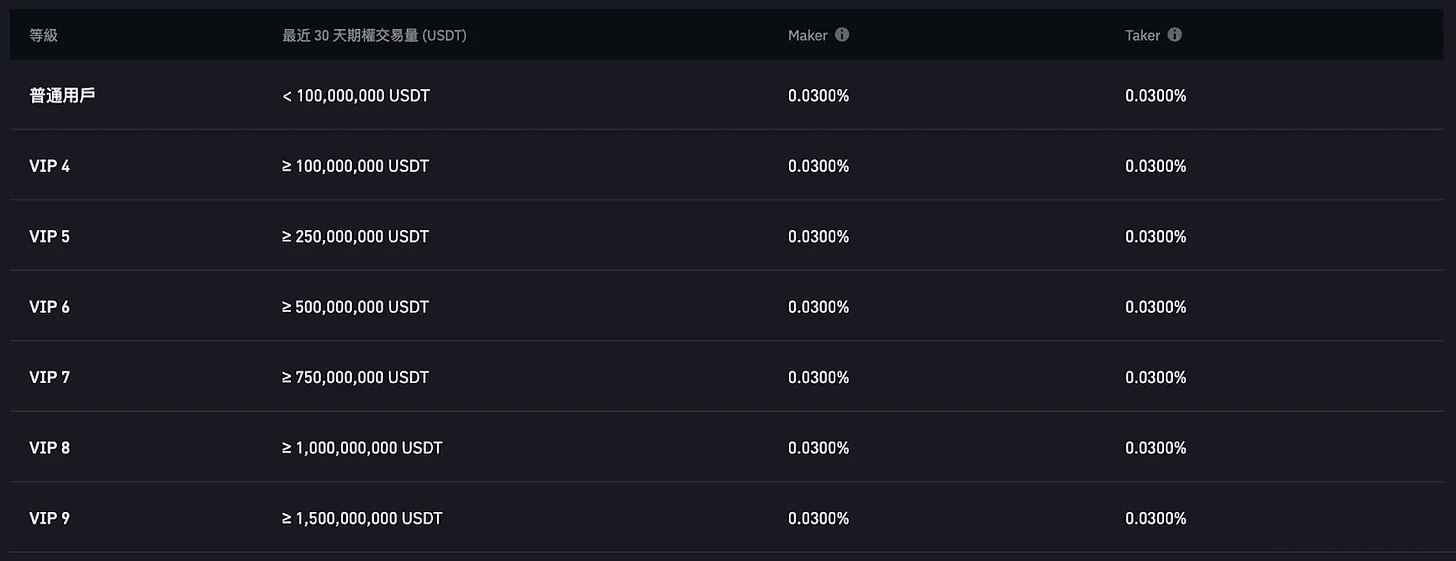The image size is (1456, 561).
Task: Click the VIP 5 level label
Action: coord(50,237)
